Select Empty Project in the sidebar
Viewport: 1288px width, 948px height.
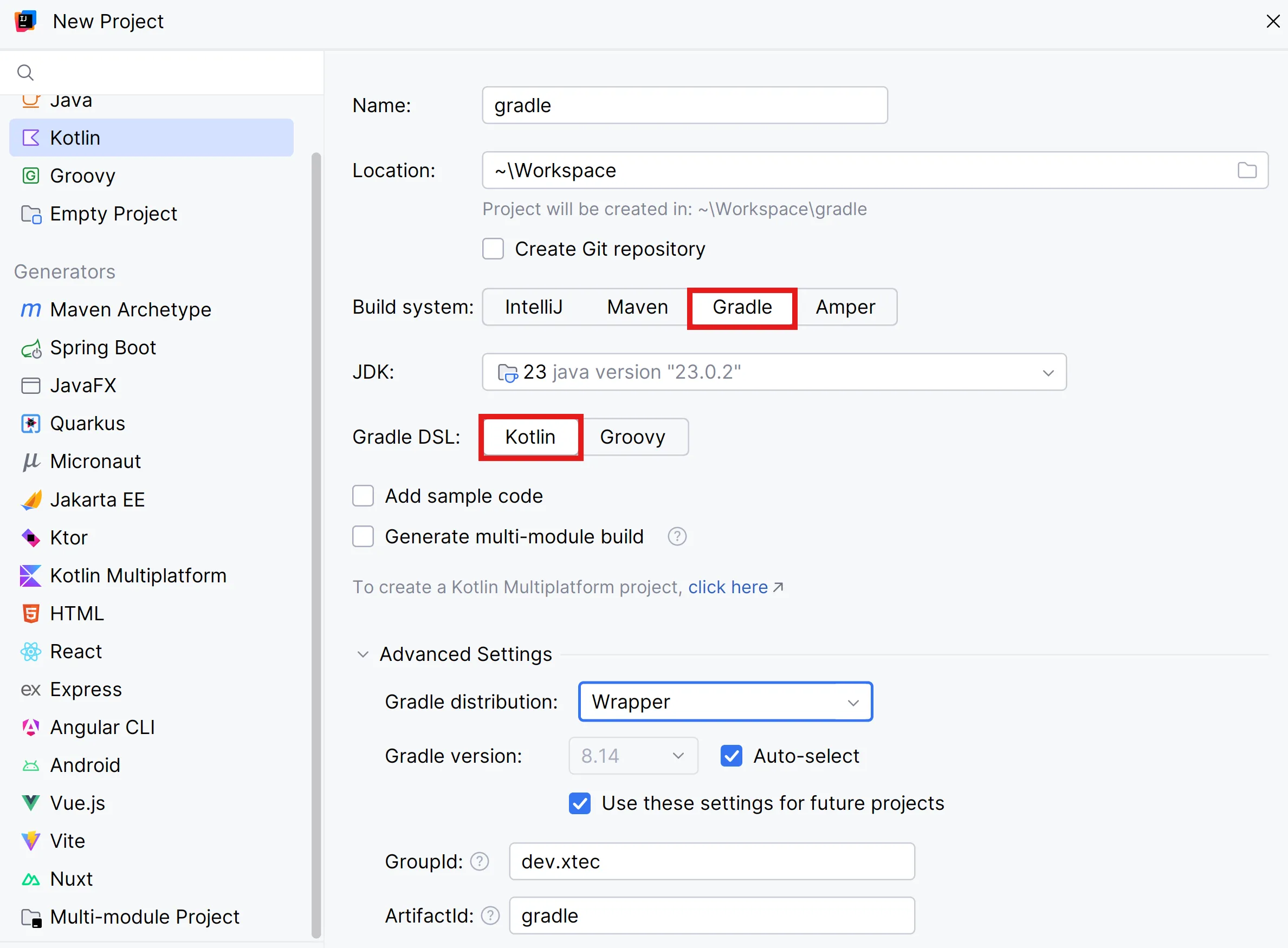[x=113, y=214]
